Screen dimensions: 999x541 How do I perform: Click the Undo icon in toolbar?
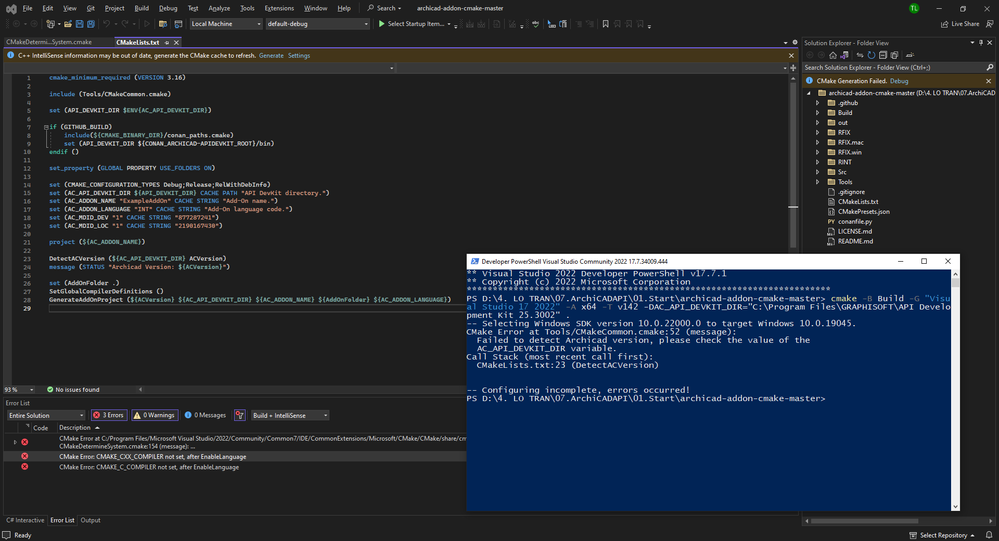[x=108, y=23]
